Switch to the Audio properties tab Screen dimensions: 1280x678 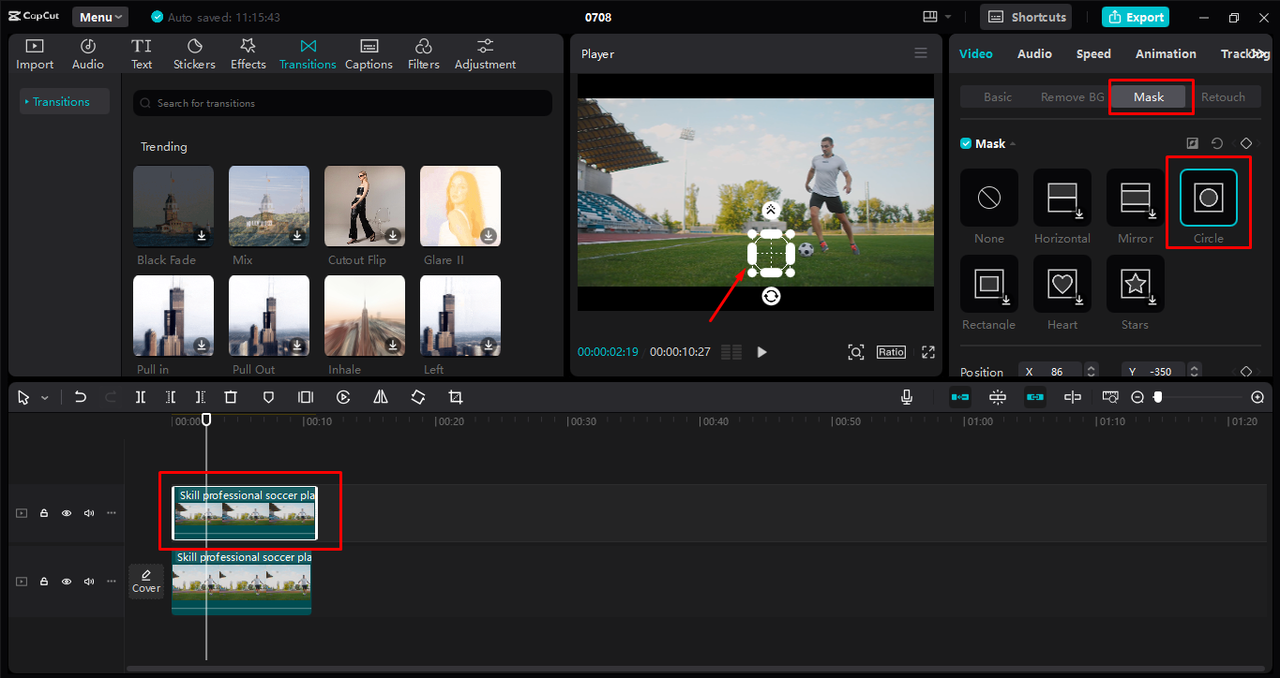tap(1034, 54)
